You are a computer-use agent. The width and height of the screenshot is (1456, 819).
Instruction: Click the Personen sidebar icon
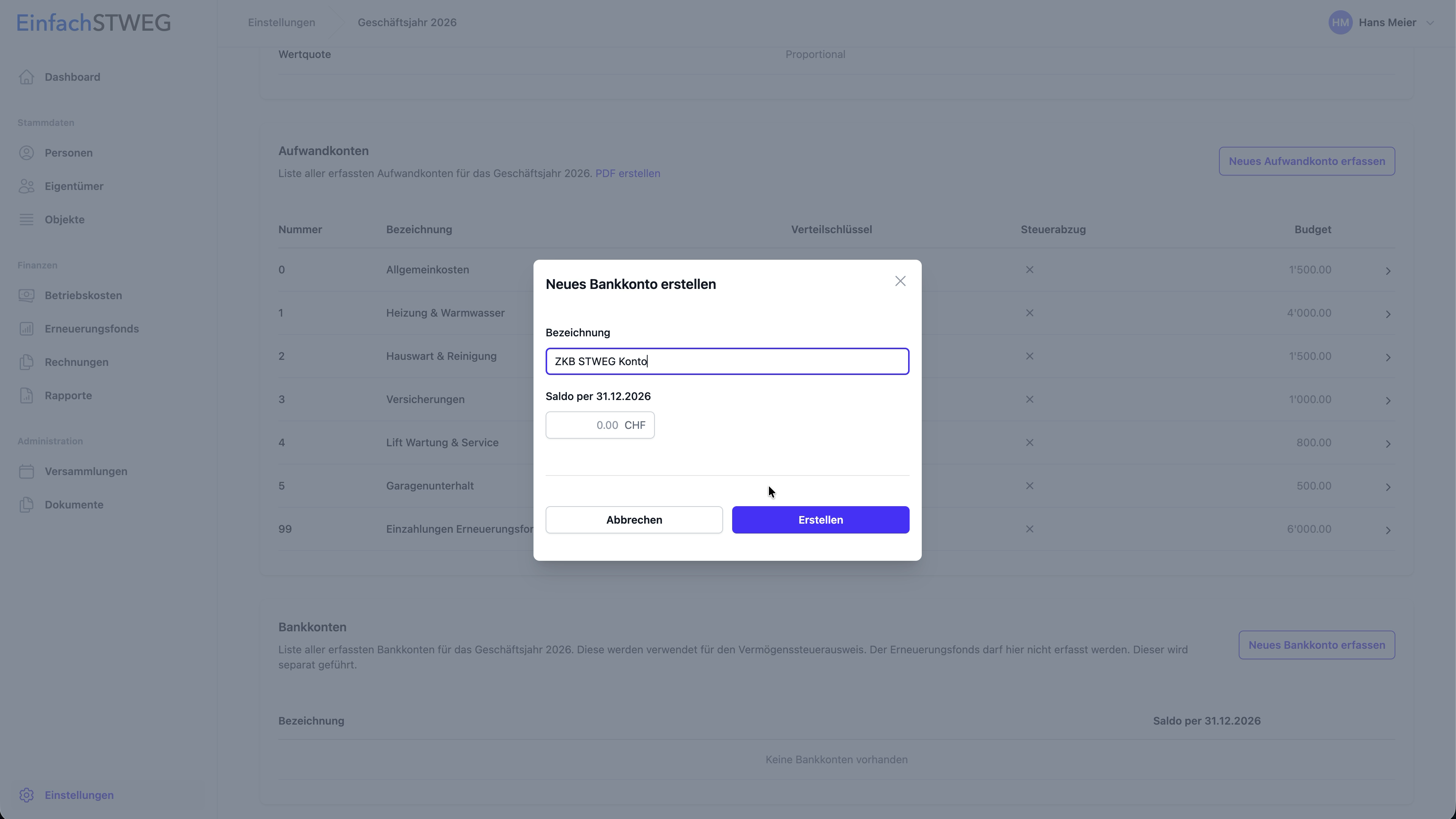(27, 152)
